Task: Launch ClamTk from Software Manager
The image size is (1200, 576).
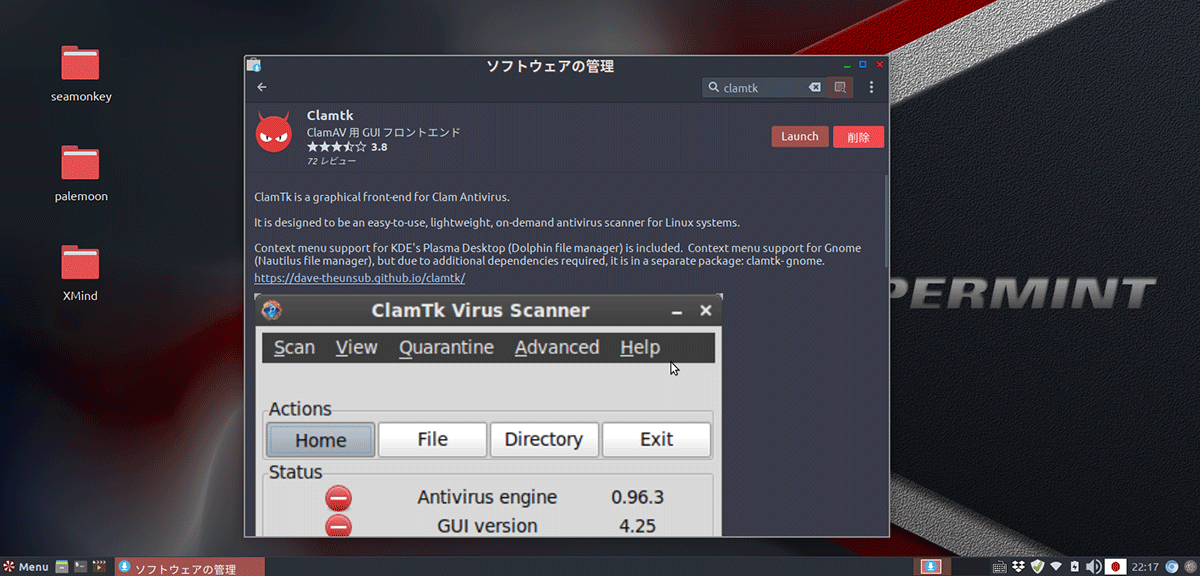Action: click(799, 136)
